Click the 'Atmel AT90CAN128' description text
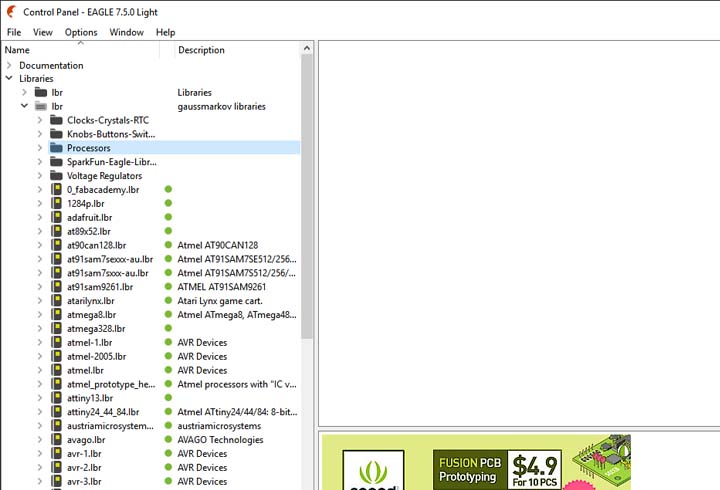The width and height of the screenshot is (720, 490). (x=218, y=245)
